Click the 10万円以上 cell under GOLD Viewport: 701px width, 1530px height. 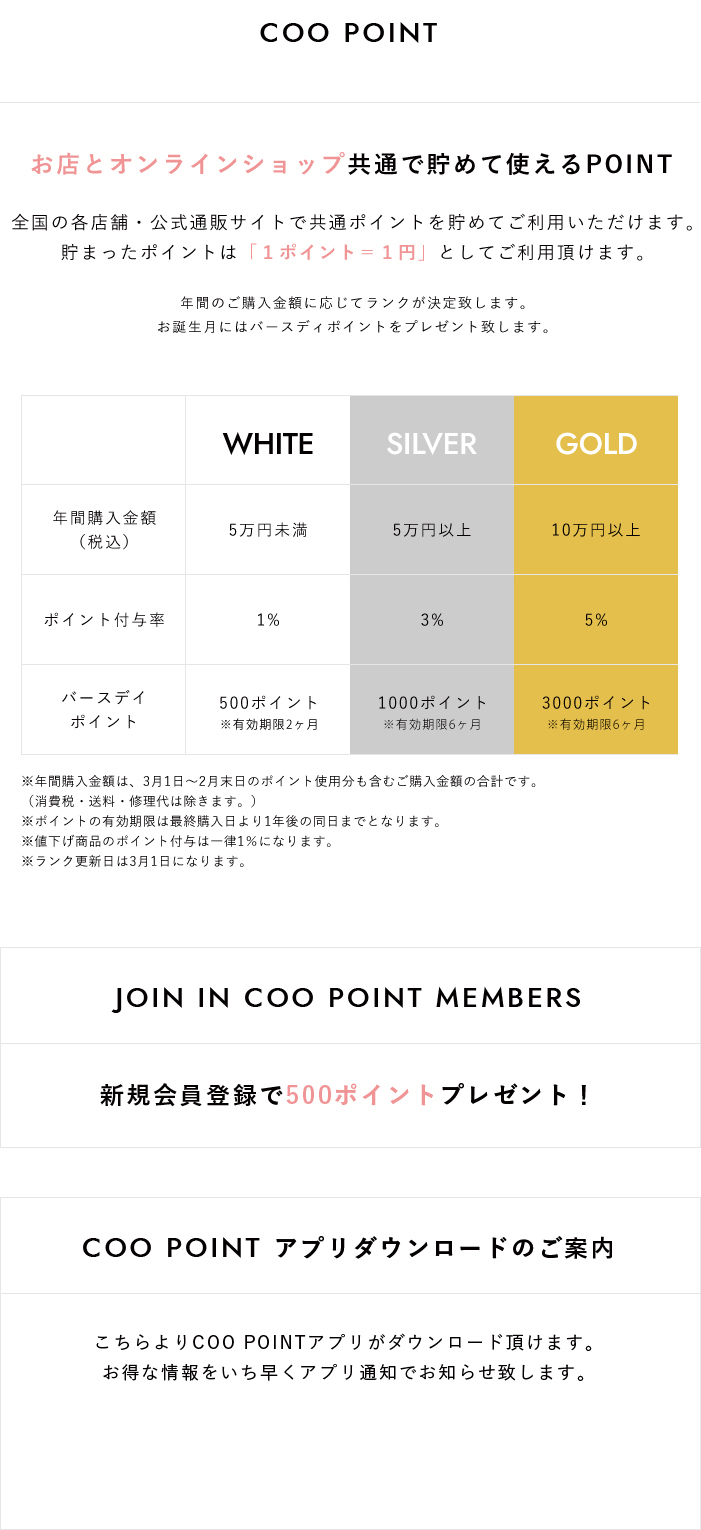[596, 530]
